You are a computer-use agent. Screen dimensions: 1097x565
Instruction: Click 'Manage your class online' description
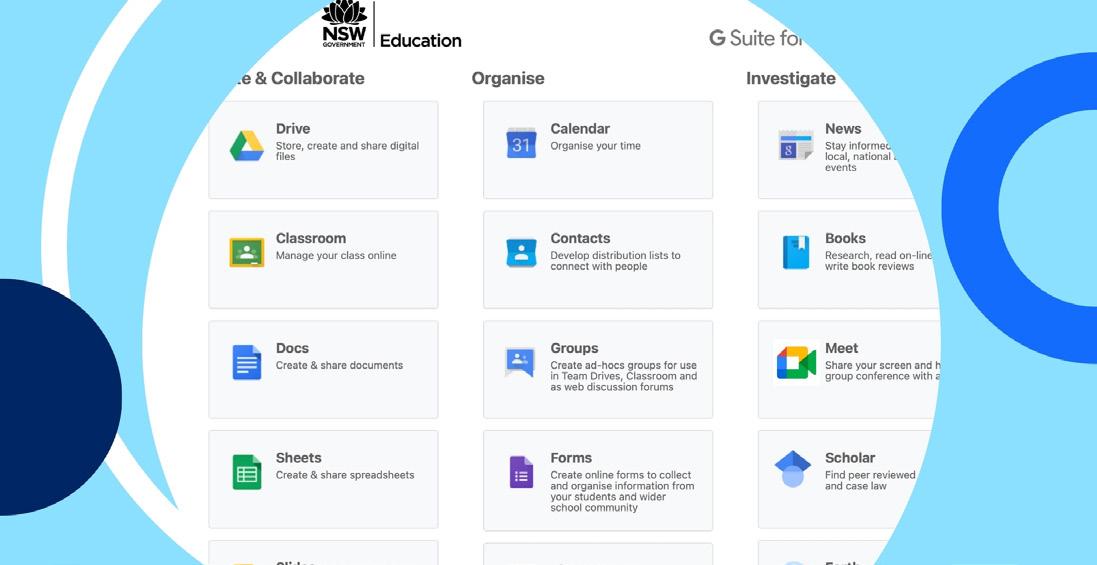336,256
